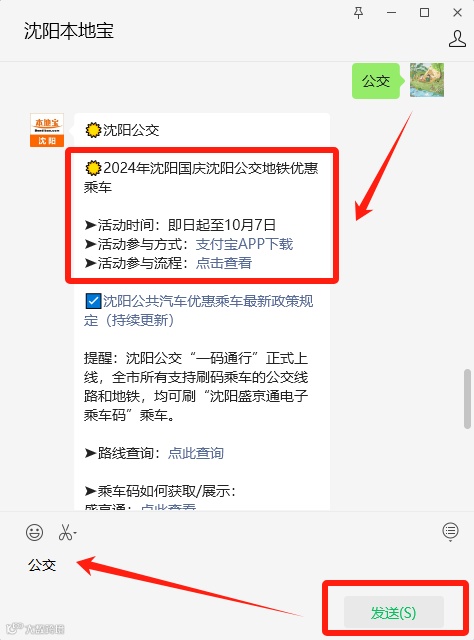Click the blue checkbox emoji before policy link

pyautogui.click(x=93, y=302)
